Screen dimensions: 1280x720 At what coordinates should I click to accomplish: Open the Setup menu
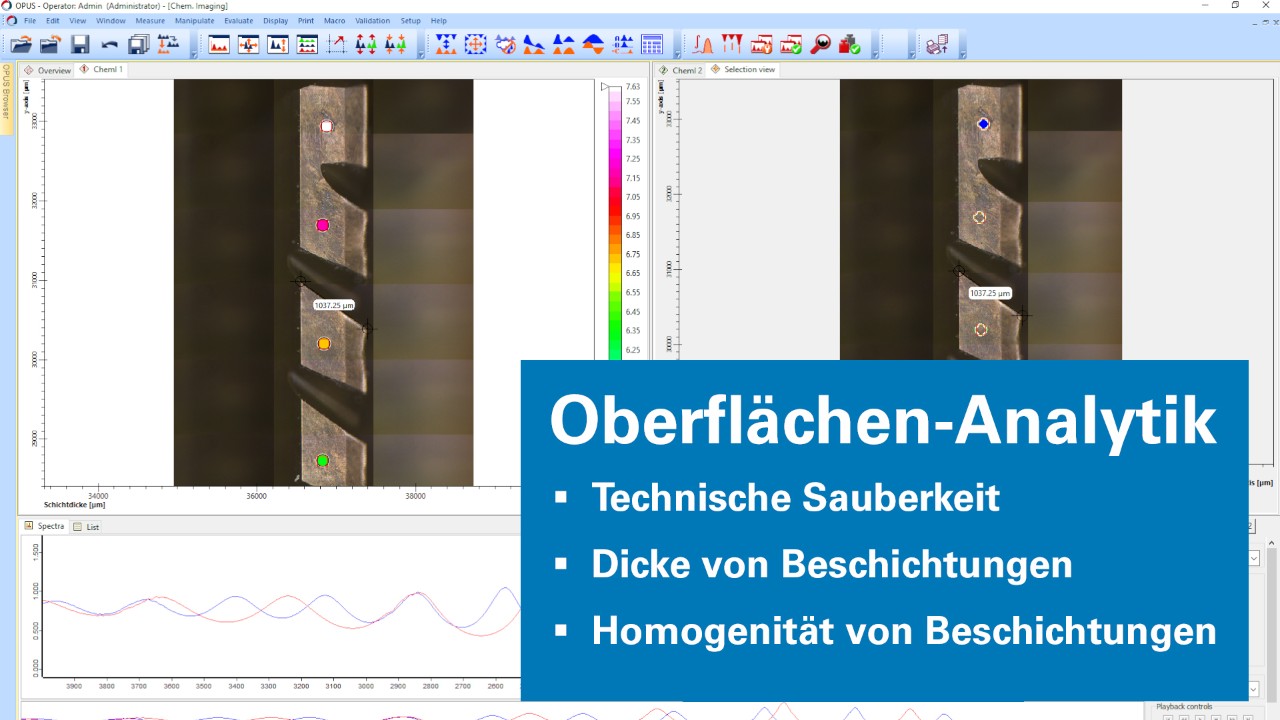410,20
